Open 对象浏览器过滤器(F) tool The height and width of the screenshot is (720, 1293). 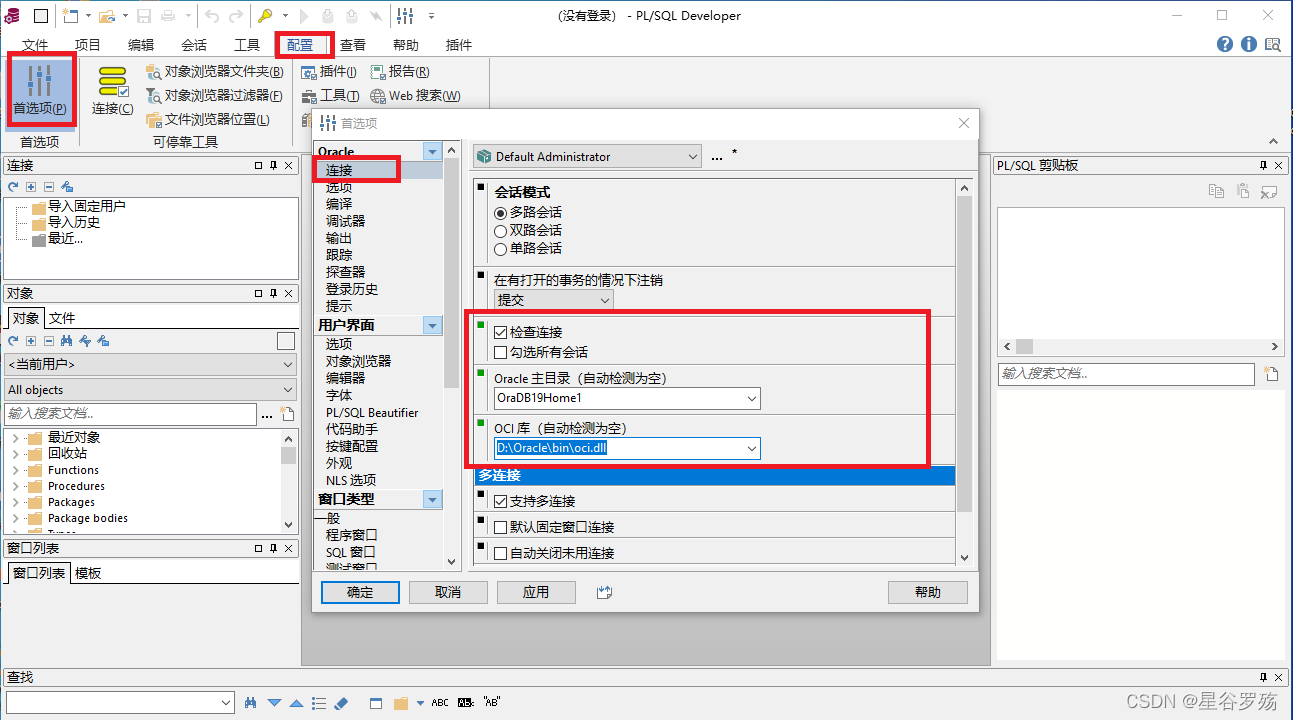214,96
